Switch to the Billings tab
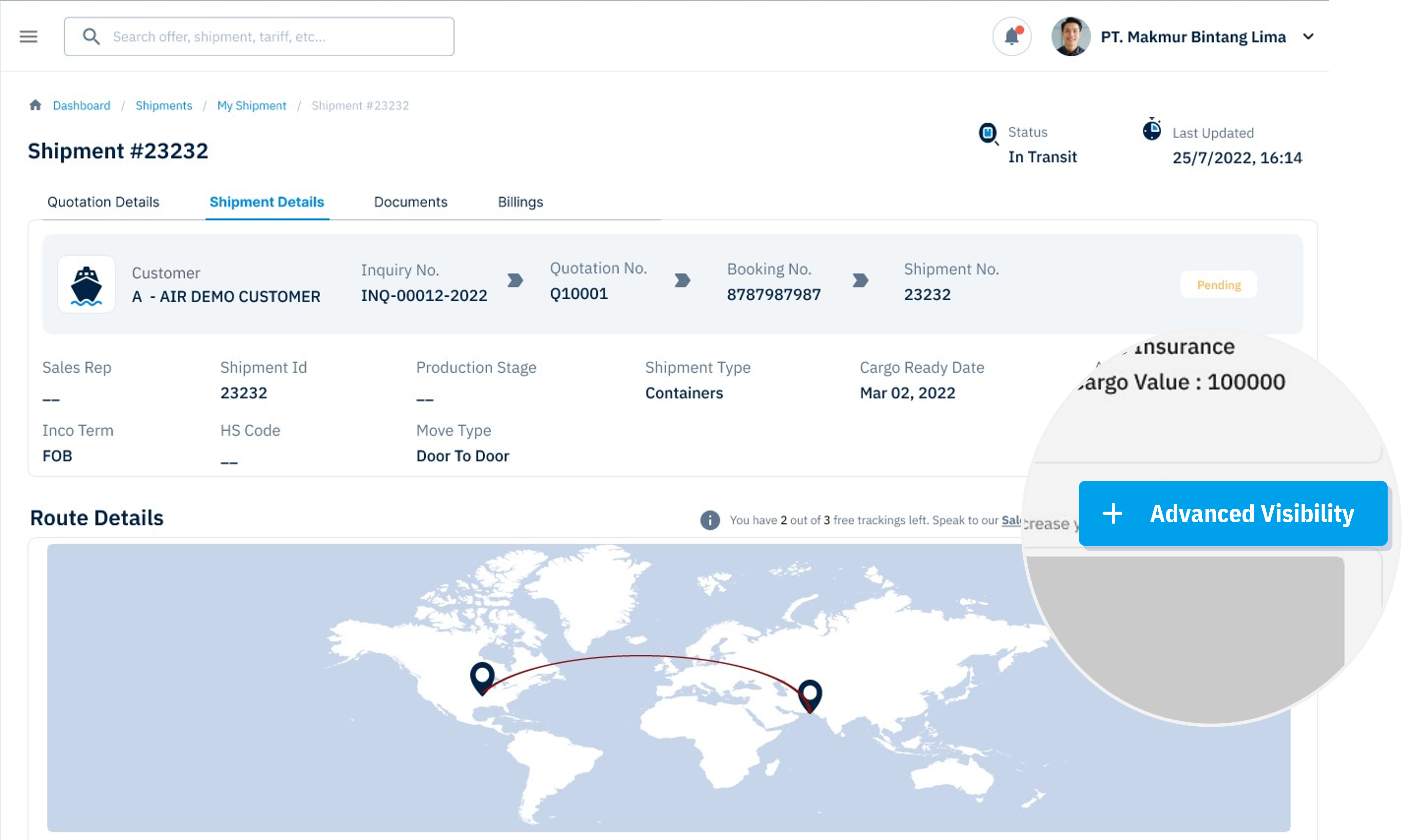1402x840 pixels. (521, 202)
